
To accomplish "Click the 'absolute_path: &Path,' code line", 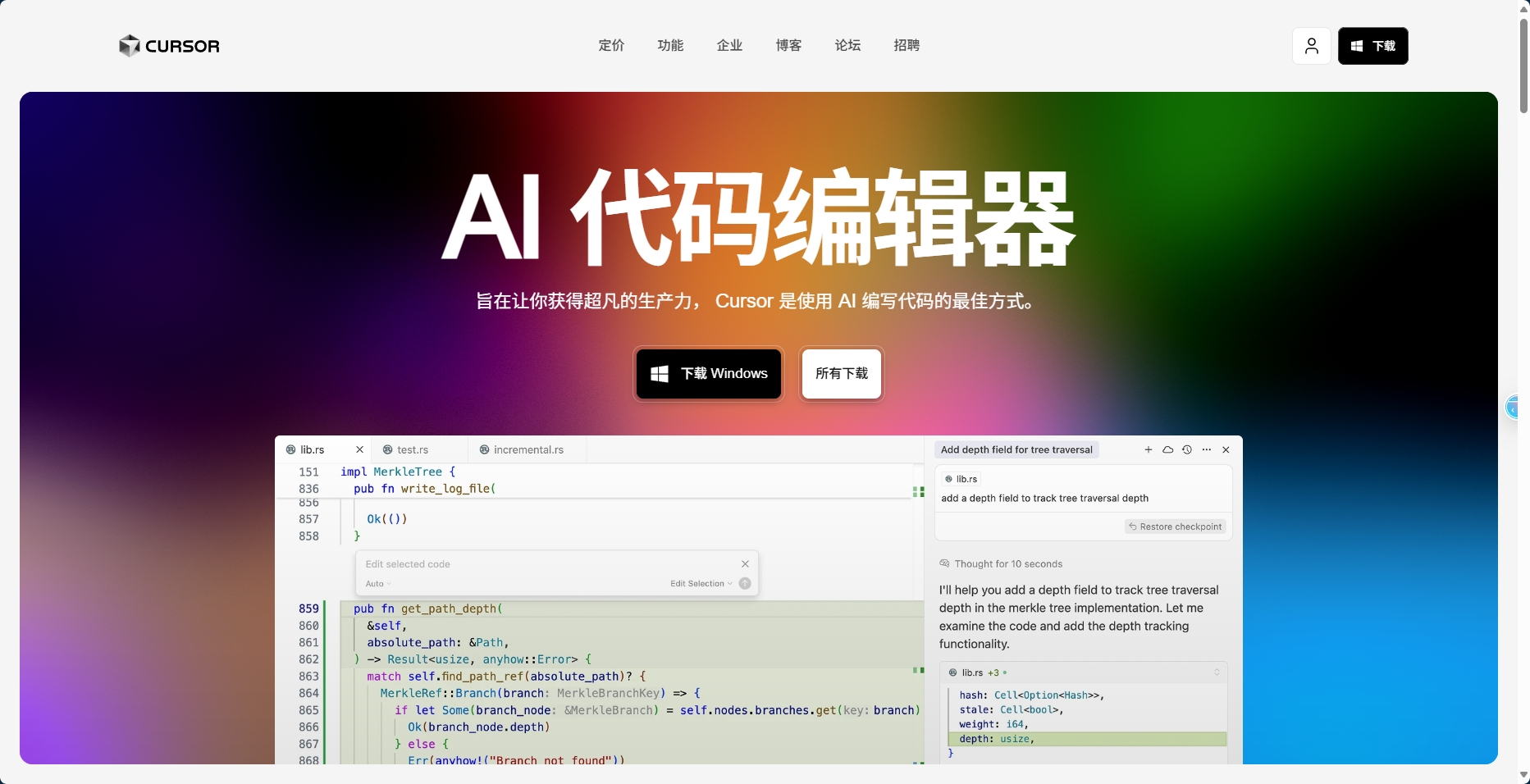I will [x=438, y=642].
